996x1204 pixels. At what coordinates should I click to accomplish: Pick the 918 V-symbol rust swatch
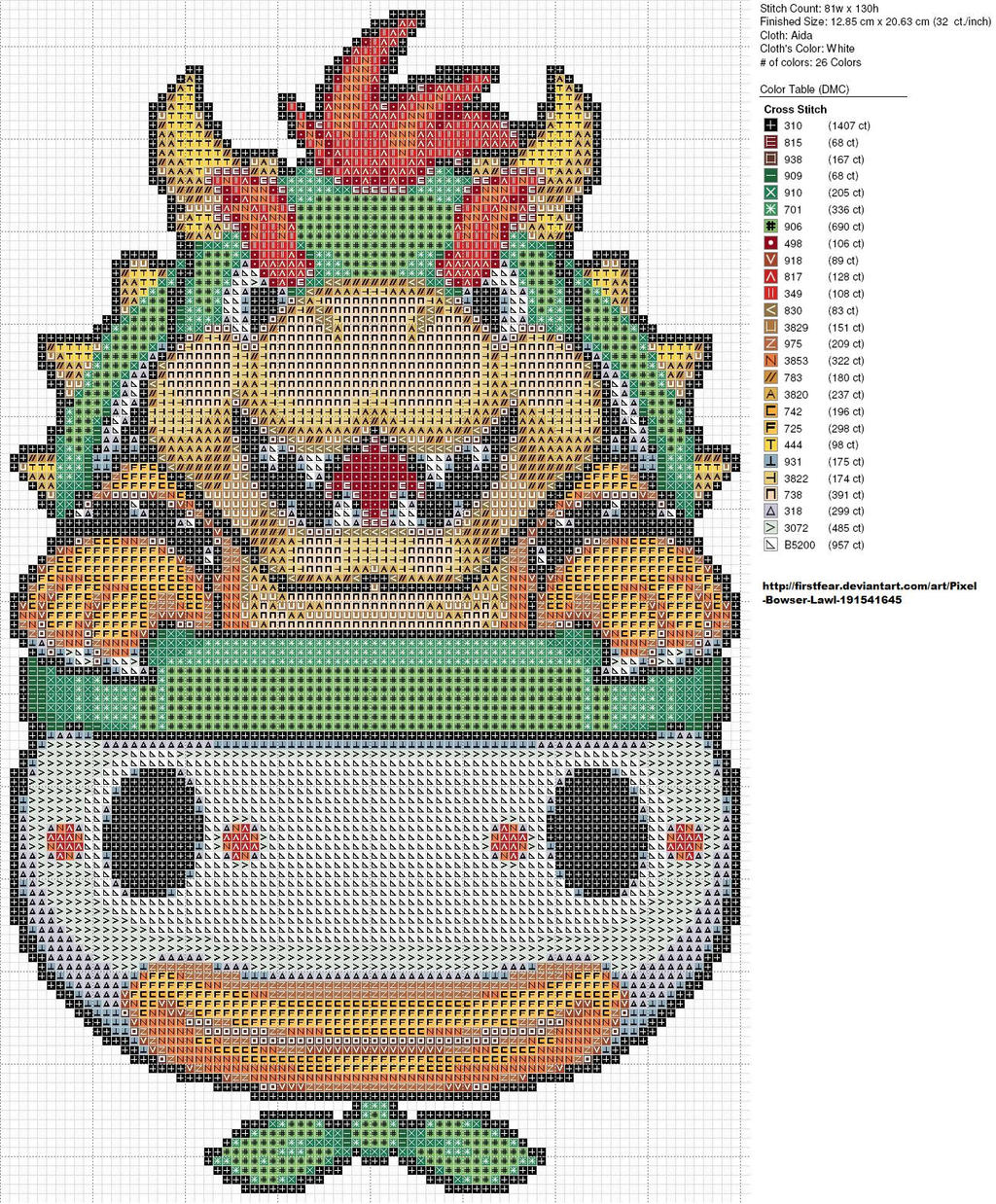(770, 260)
